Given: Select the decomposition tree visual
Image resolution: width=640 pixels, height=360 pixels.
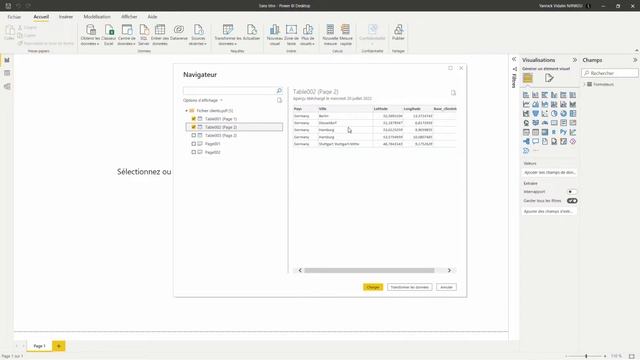Looking at the screenshot, I should tap(526, 142).
